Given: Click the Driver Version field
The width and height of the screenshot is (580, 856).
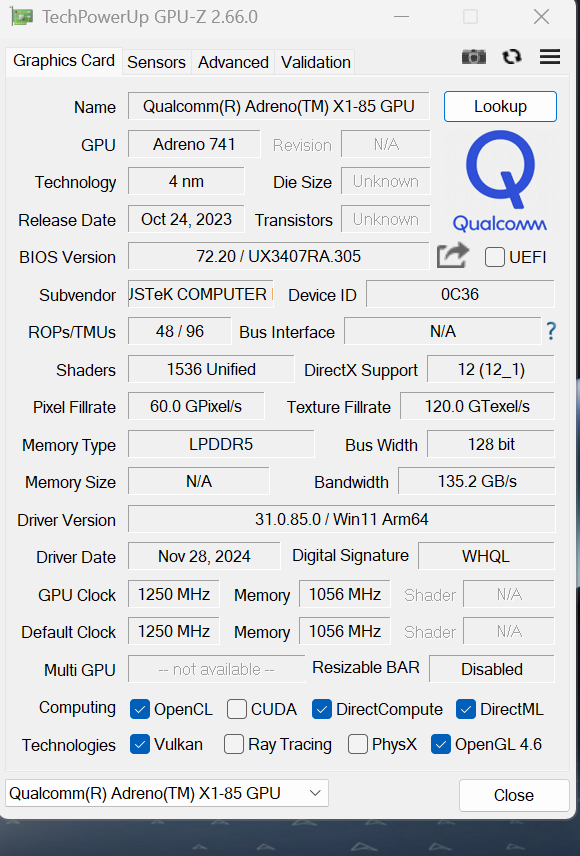Looking at the screenshot, I should pos(341,519).
